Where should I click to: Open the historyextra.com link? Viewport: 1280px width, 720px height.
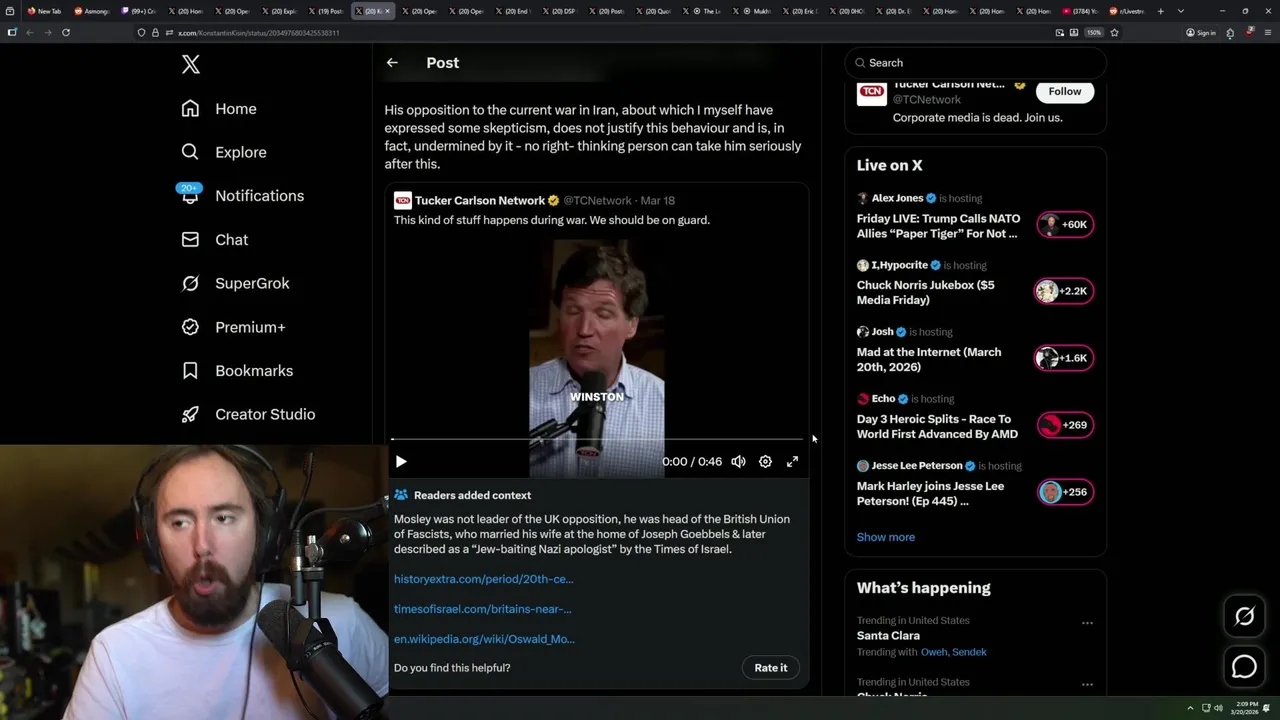pyautogui.click(x=484, y=579)
